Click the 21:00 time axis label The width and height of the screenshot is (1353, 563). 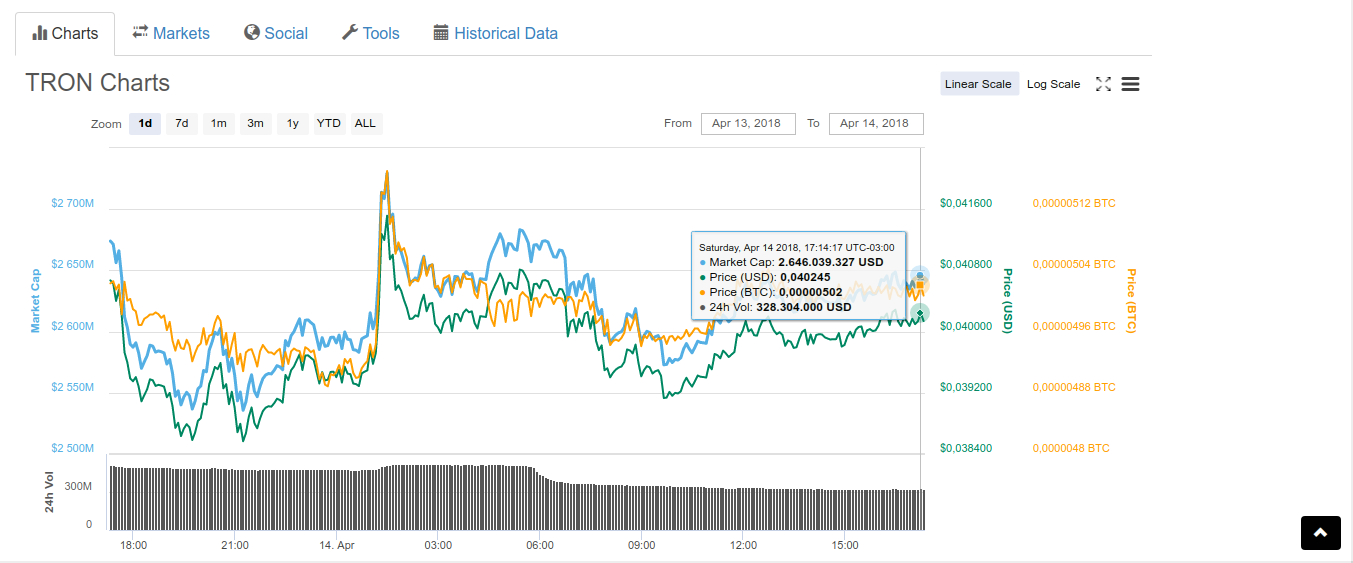[235, 546]
